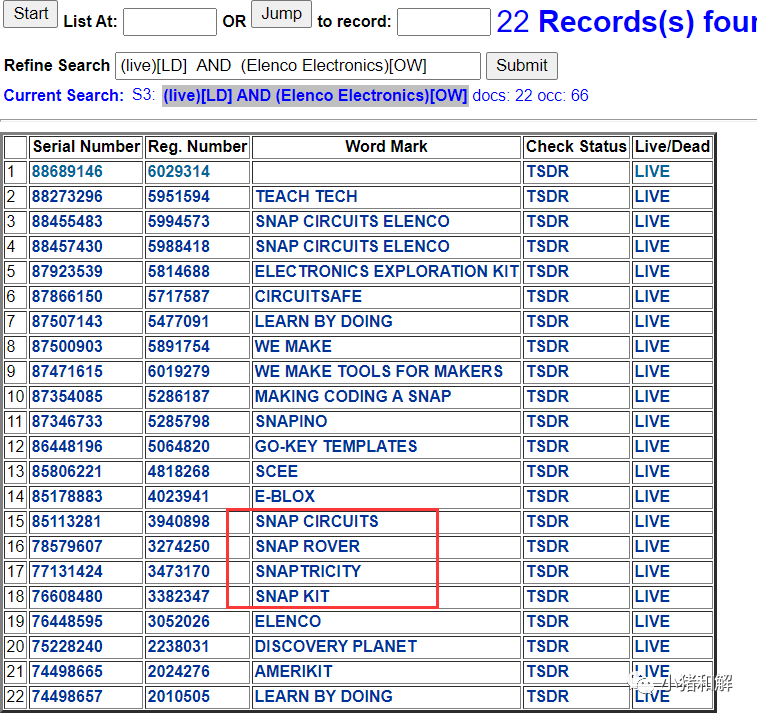Viewport: 757px width, 716px height.
Task: Open LEARN BY DOING in row 7
Action: (x=323, y=322)
